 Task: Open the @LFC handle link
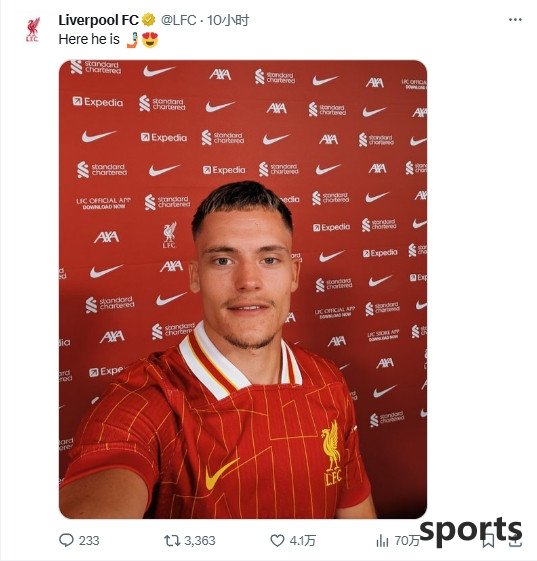[178, 20]
